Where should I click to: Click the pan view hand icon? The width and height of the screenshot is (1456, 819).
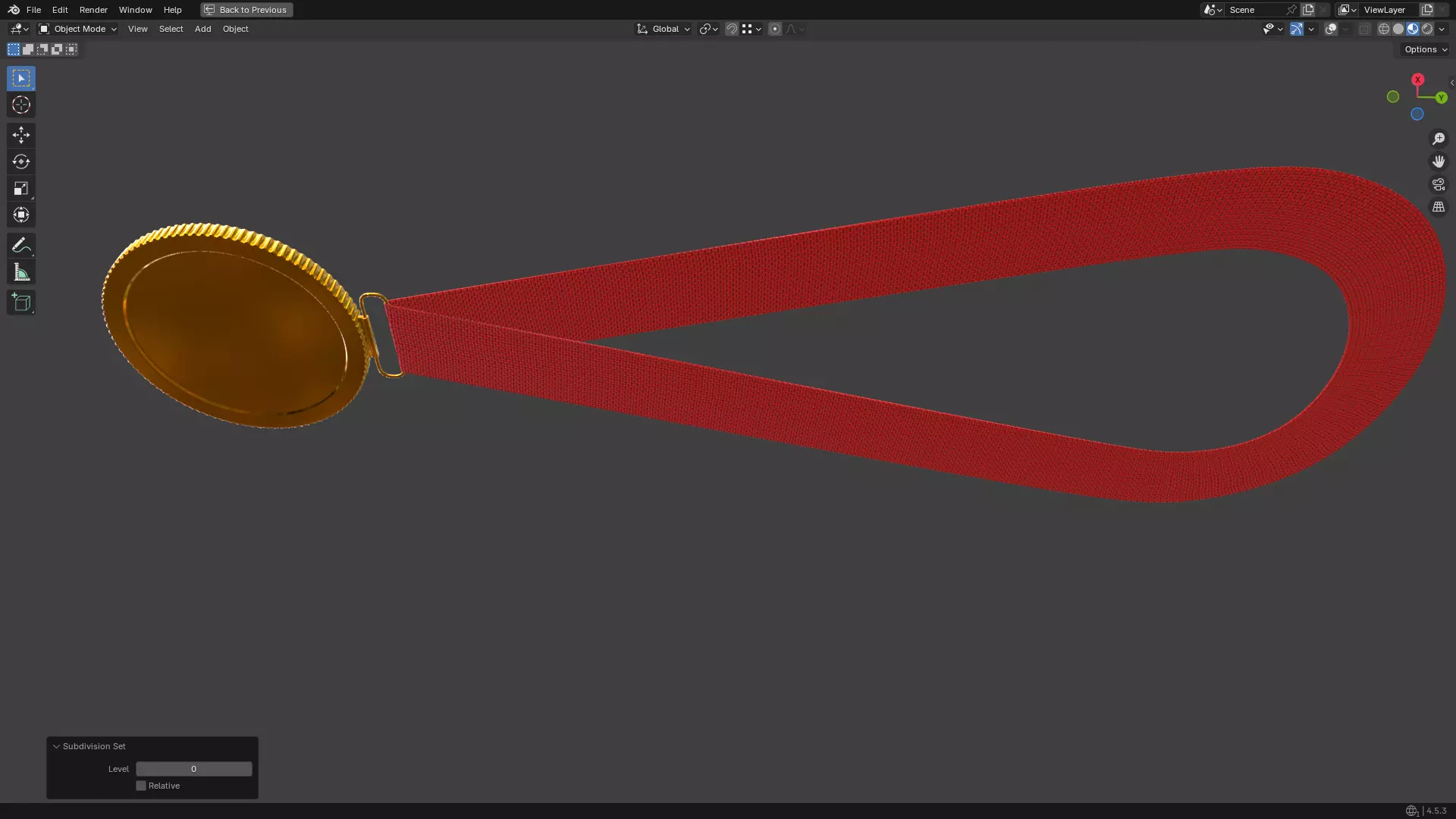1438,162
